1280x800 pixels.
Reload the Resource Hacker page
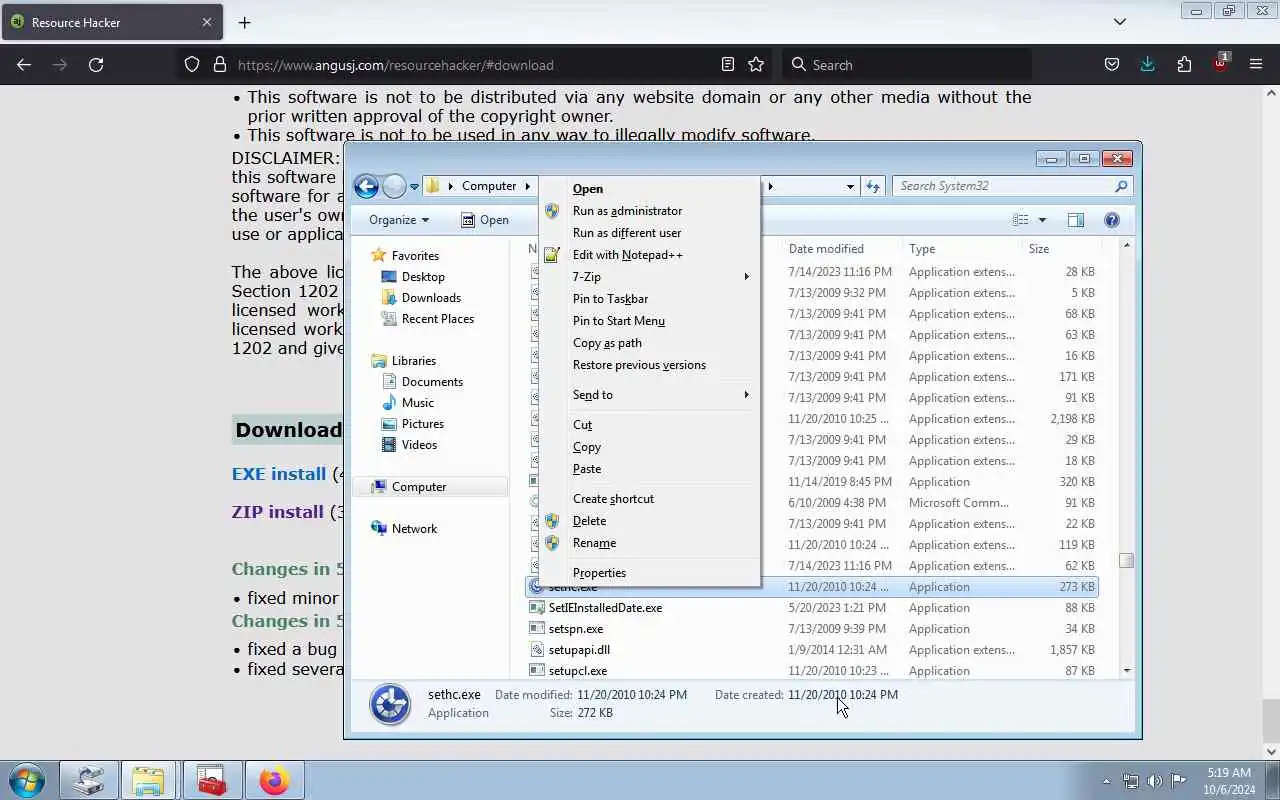[x=96, y=64]
